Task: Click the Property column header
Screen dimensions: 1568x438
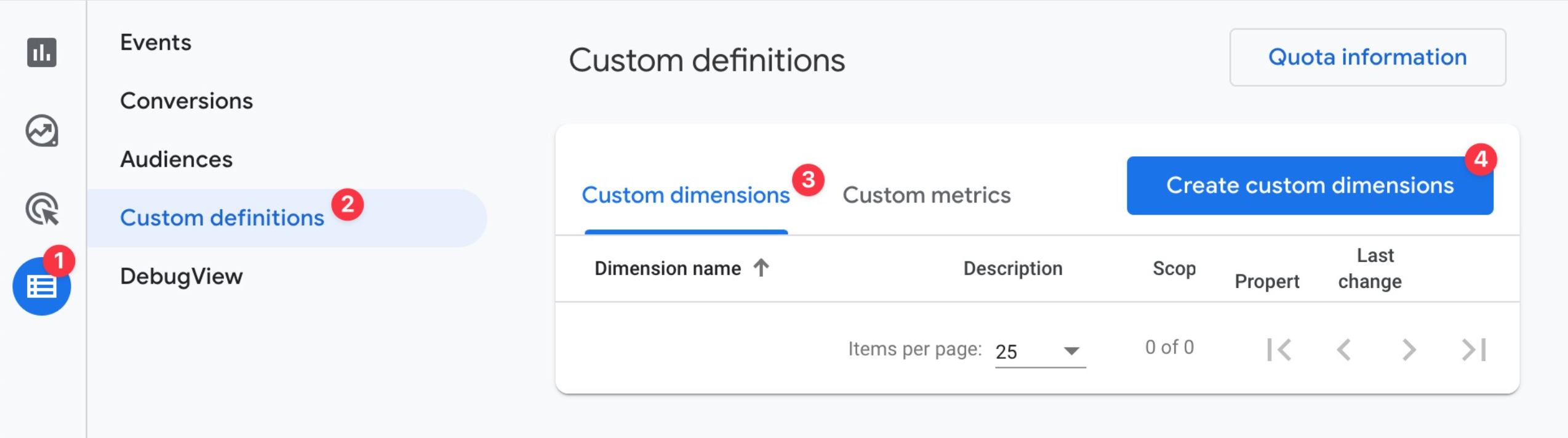Action: (x=1267, y=281)
